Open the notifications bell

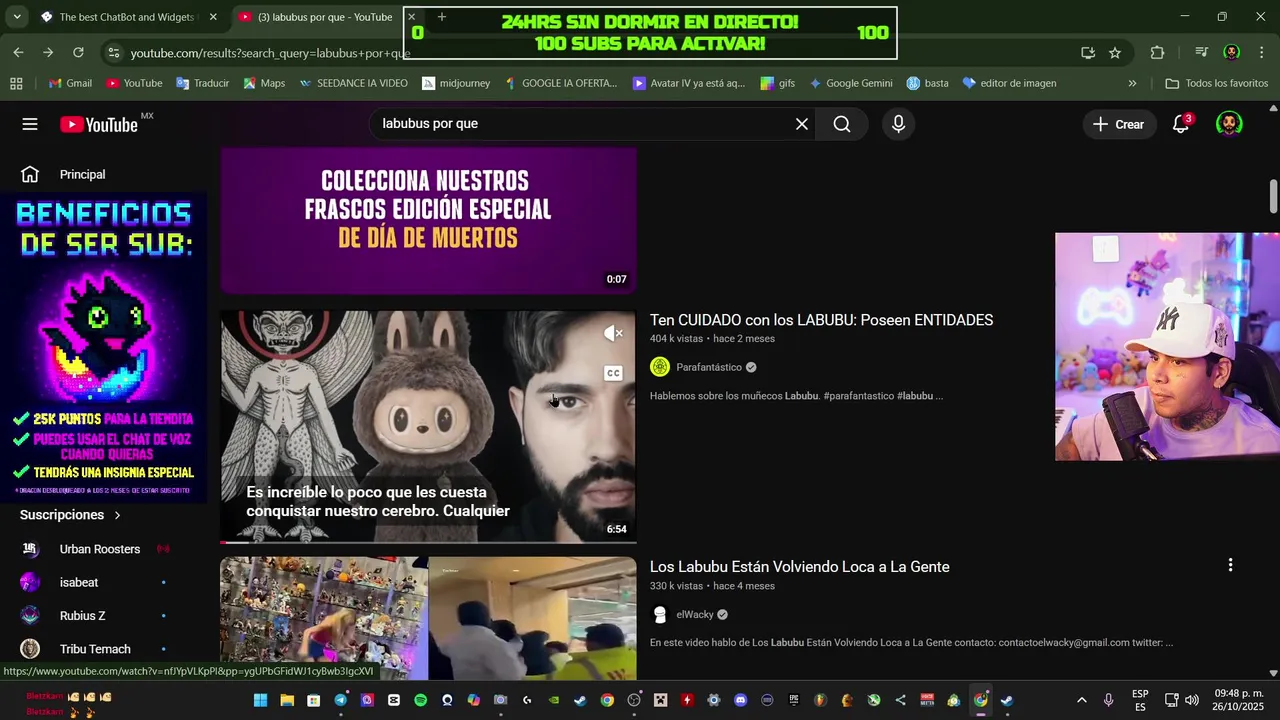tap(1181, 124)
